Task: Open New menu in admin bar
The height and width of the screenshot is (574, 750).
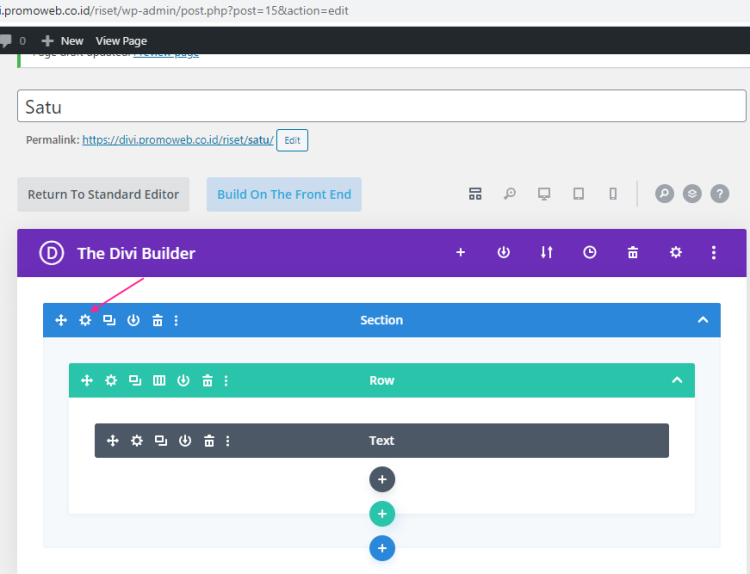Action: [x=63, y=41]
